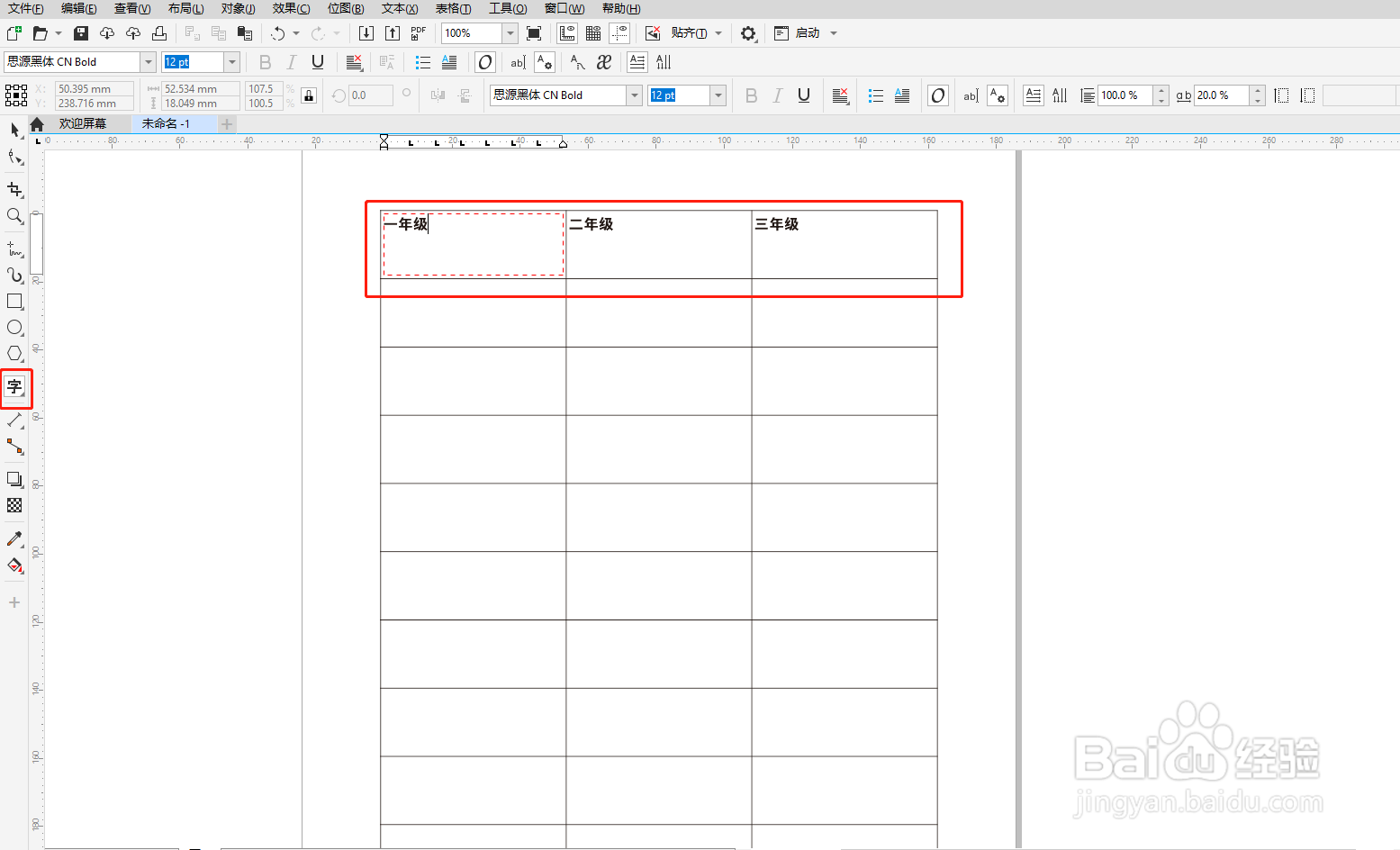Open the 效果 Effects menu
1400x850 pixels.
pyautogui.click(x=292, y=9)
